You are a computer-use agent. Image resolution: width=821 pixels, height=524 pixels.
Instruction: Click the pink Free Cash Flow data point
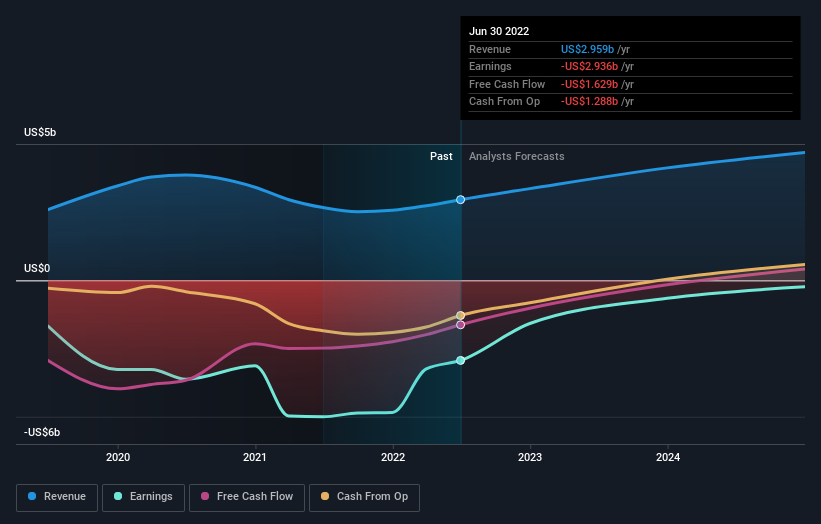pyautogui.click(x=460, y=325)
